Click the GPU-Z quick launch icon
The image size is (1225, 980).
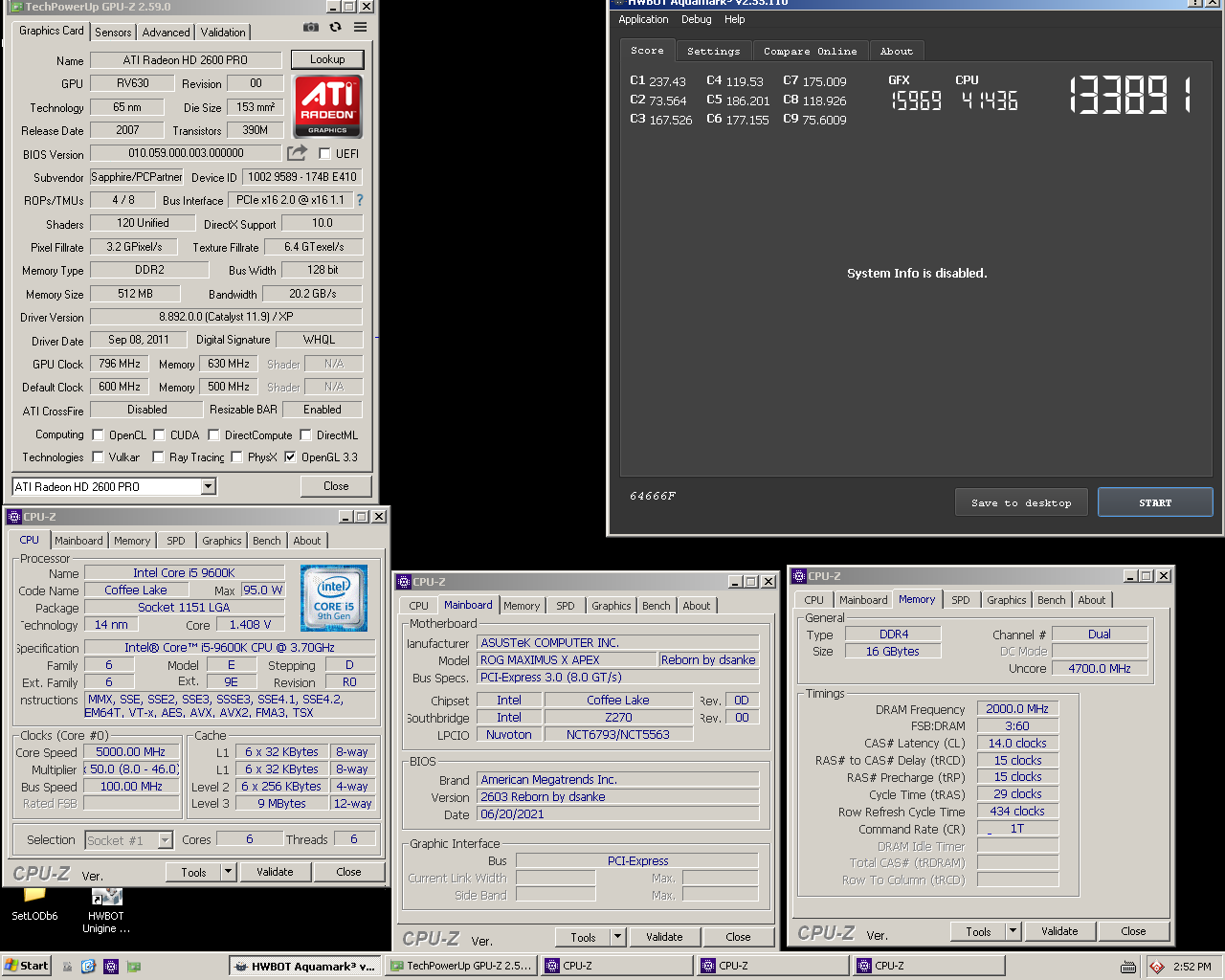[x=133, y=967]
